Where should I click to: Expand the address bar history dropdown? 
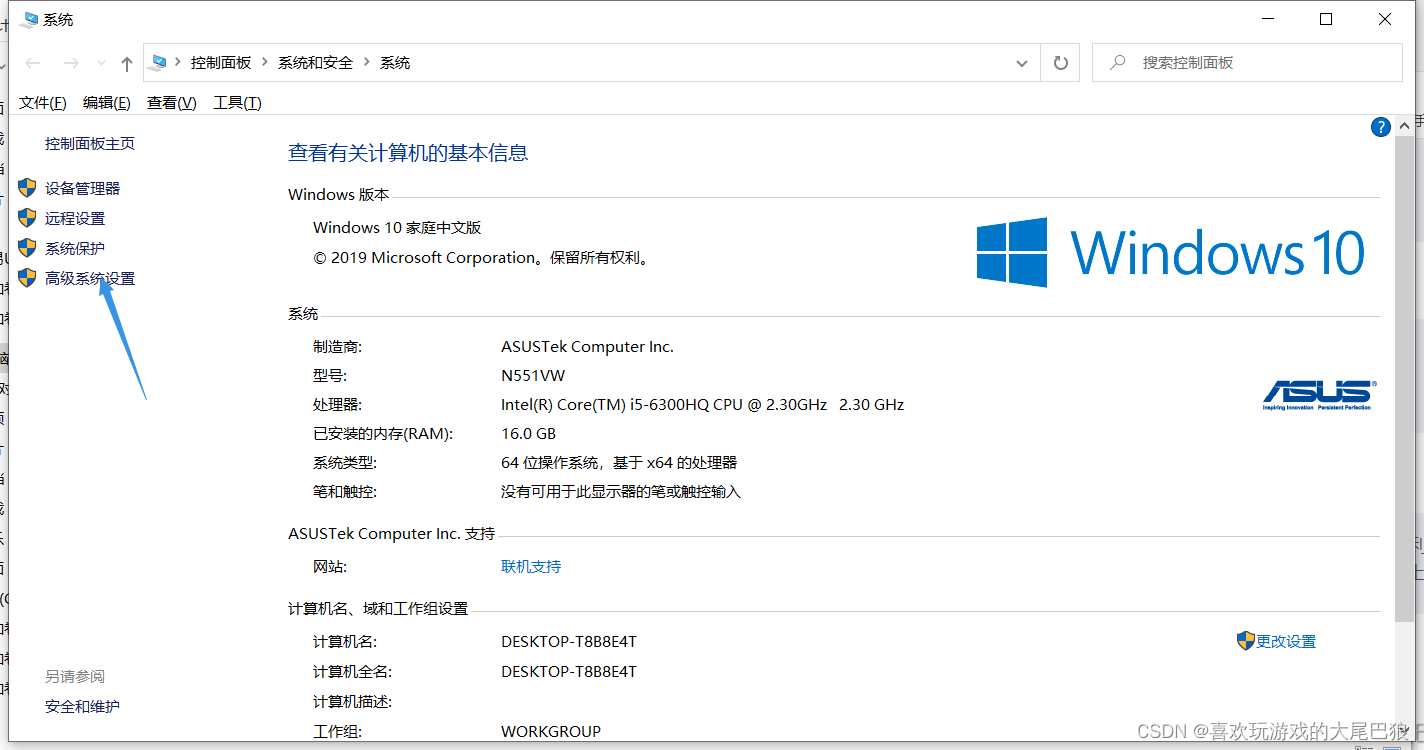coord(1022,63)
